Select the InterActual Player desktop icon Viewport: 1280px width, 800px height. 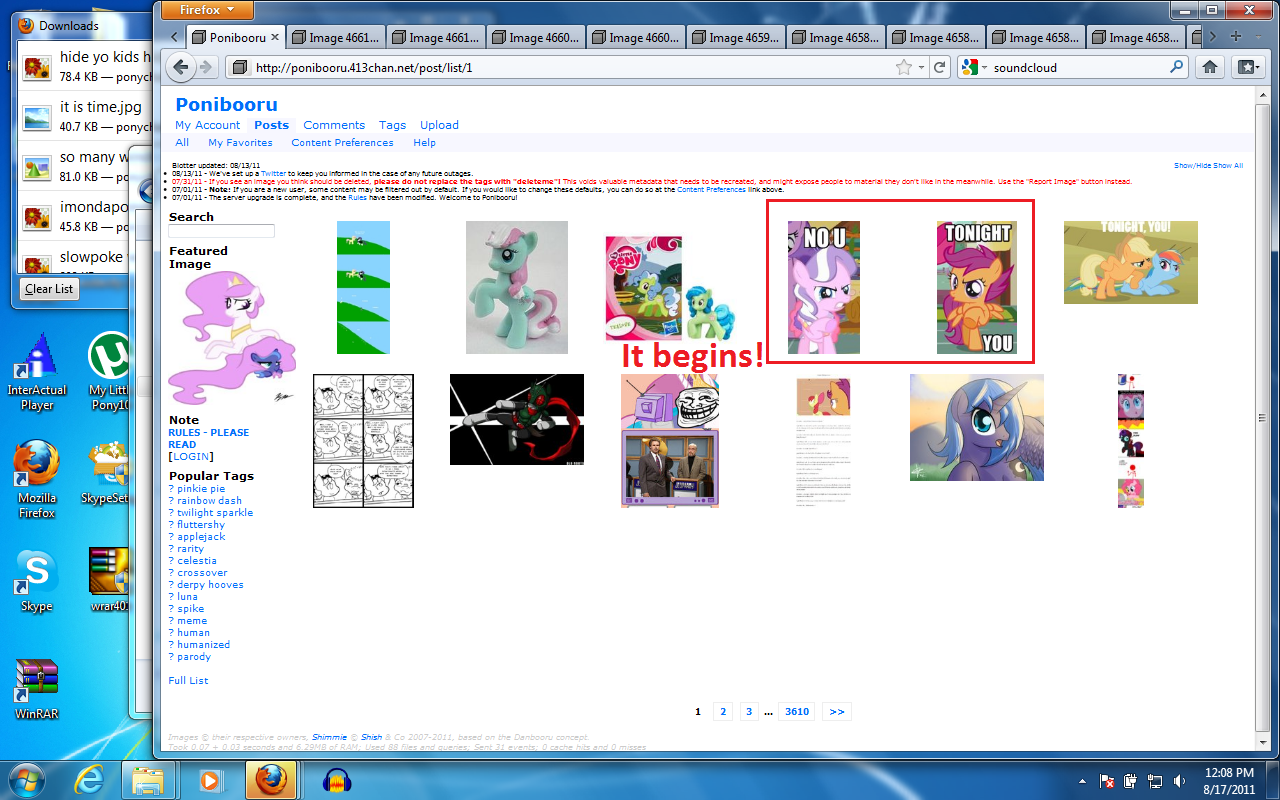pos(37,371)
